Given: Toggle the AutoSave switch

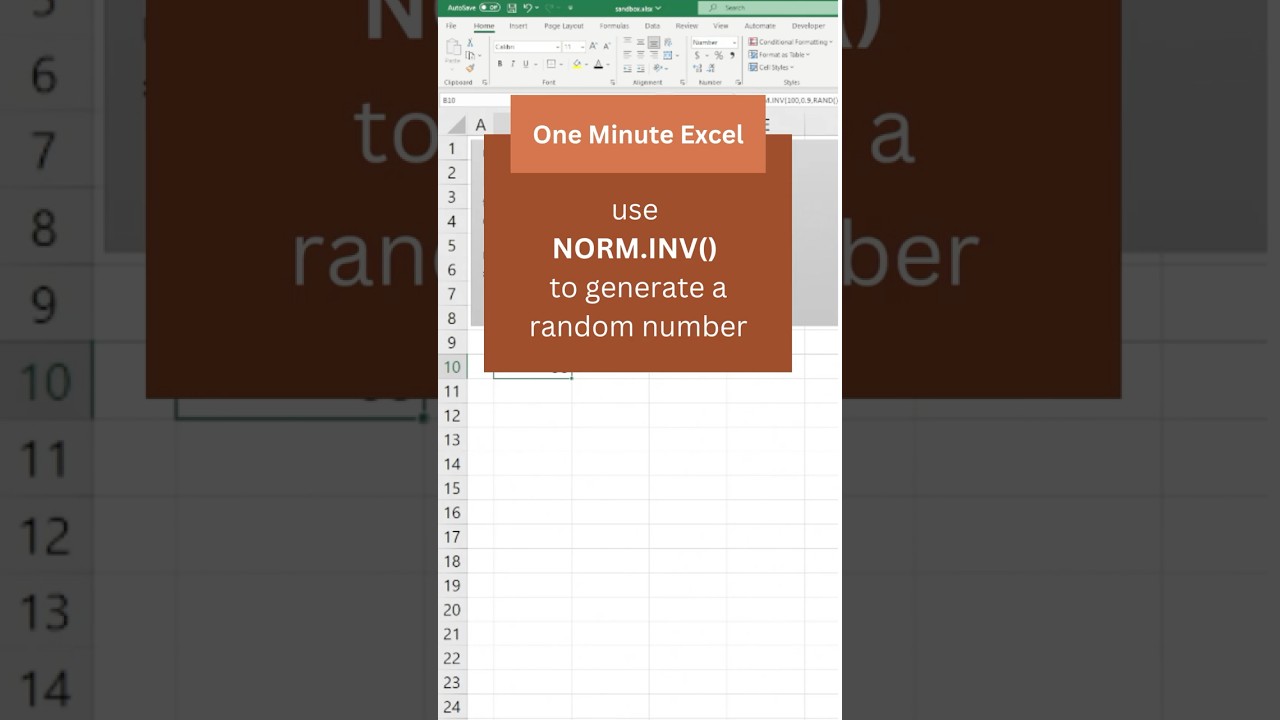Looking at the screenshot, I should (490, 7).
